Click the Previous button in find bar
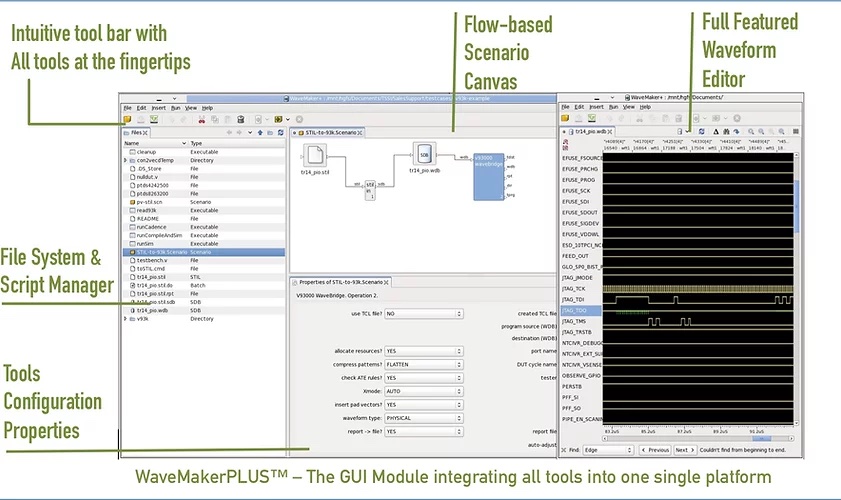Viewport: 841px width, 500px height. click(x=655, y=450)
